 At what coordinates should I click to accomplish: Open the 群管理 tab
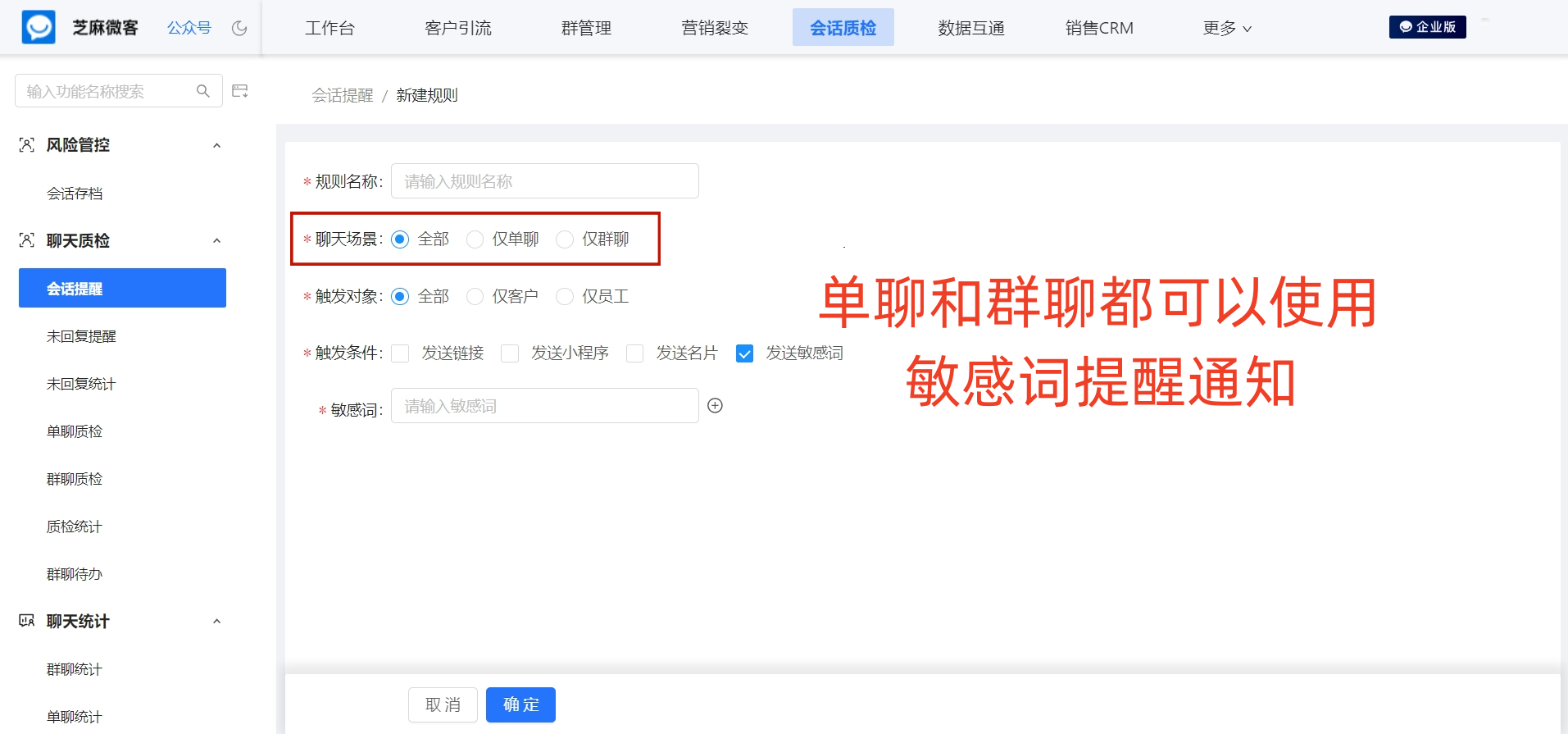coord(586,28)
